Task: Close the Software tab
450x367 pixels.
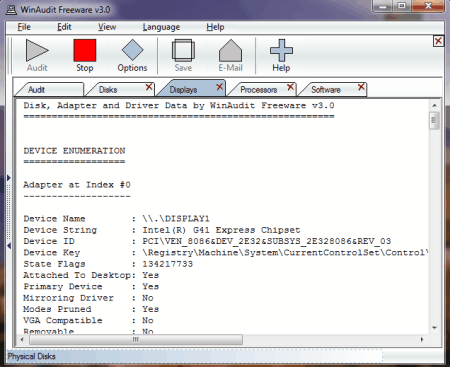Action: (x=361, y=87)
